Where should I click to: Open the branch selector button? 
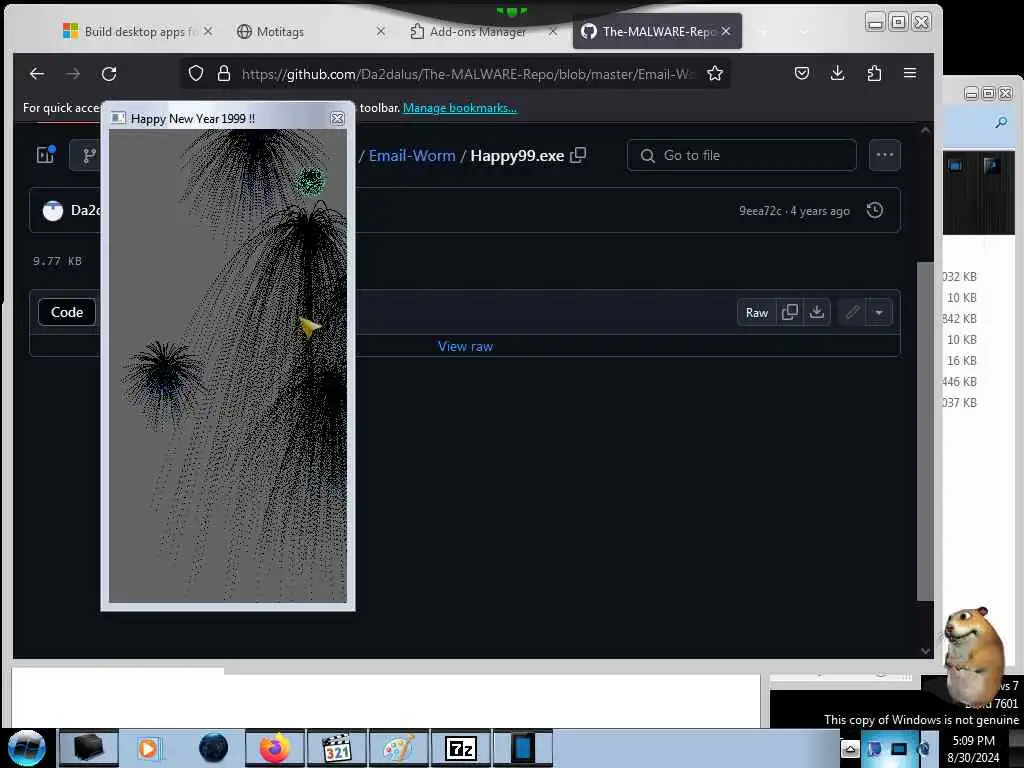tap(86, 155)
